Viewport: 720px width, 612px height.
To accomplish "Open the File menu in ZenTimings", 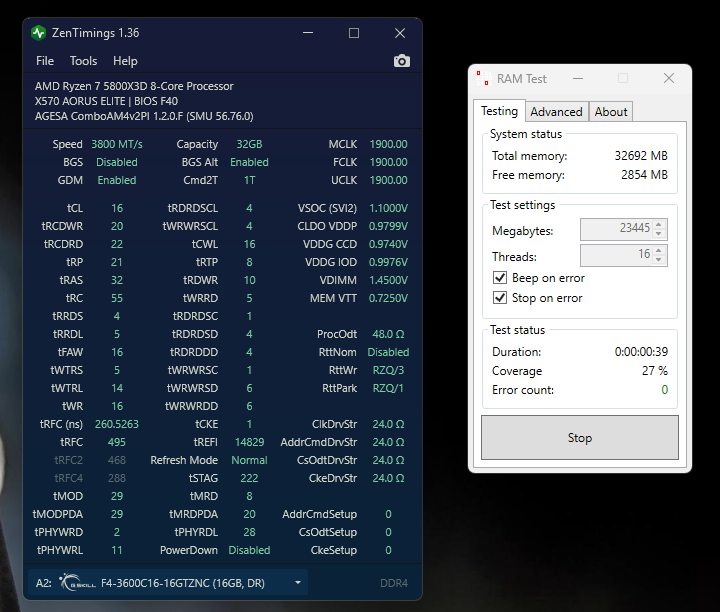I will coord(45,61).
